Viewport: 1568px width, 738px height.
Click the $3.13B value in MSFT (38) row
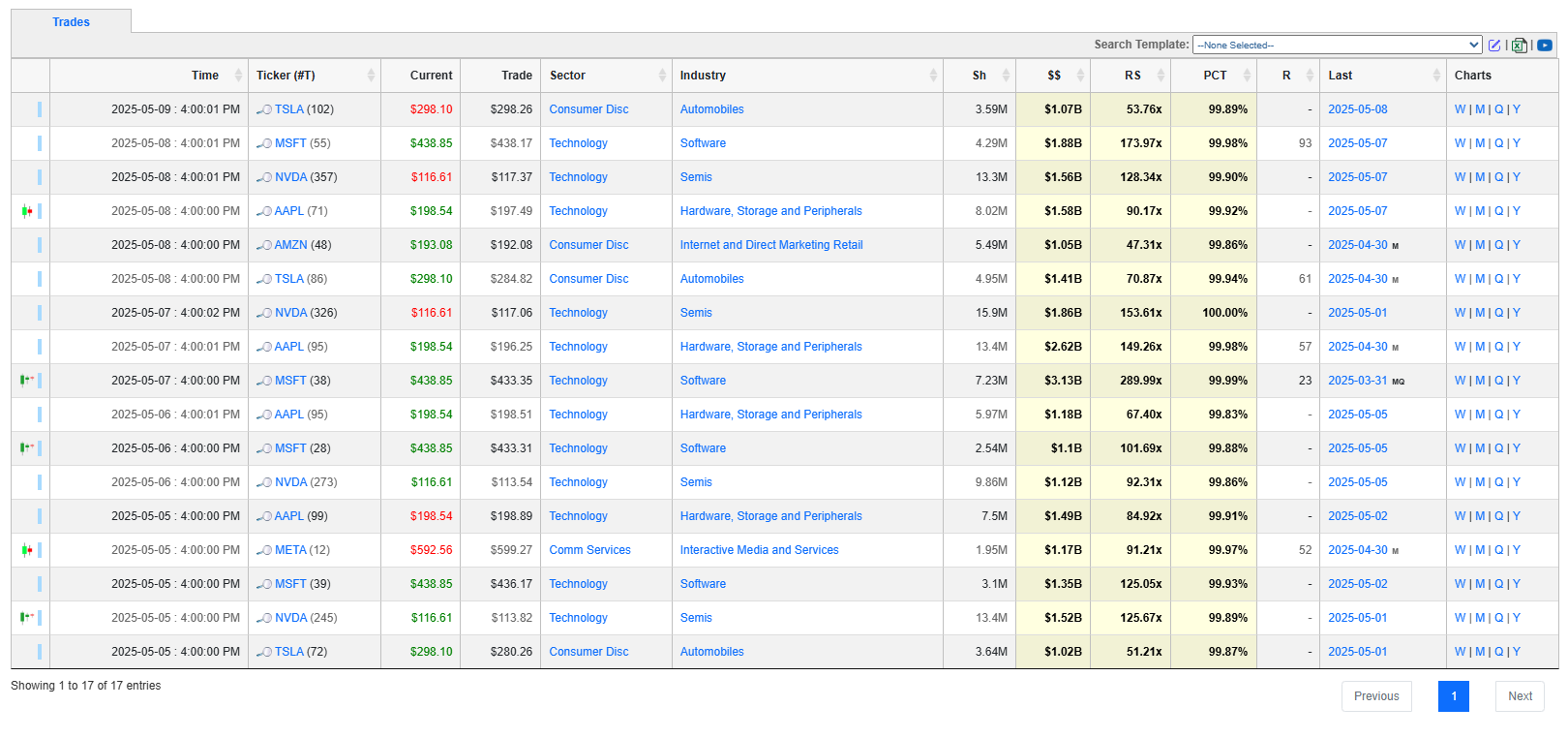pyautogui.click(x=1063, y=381)
